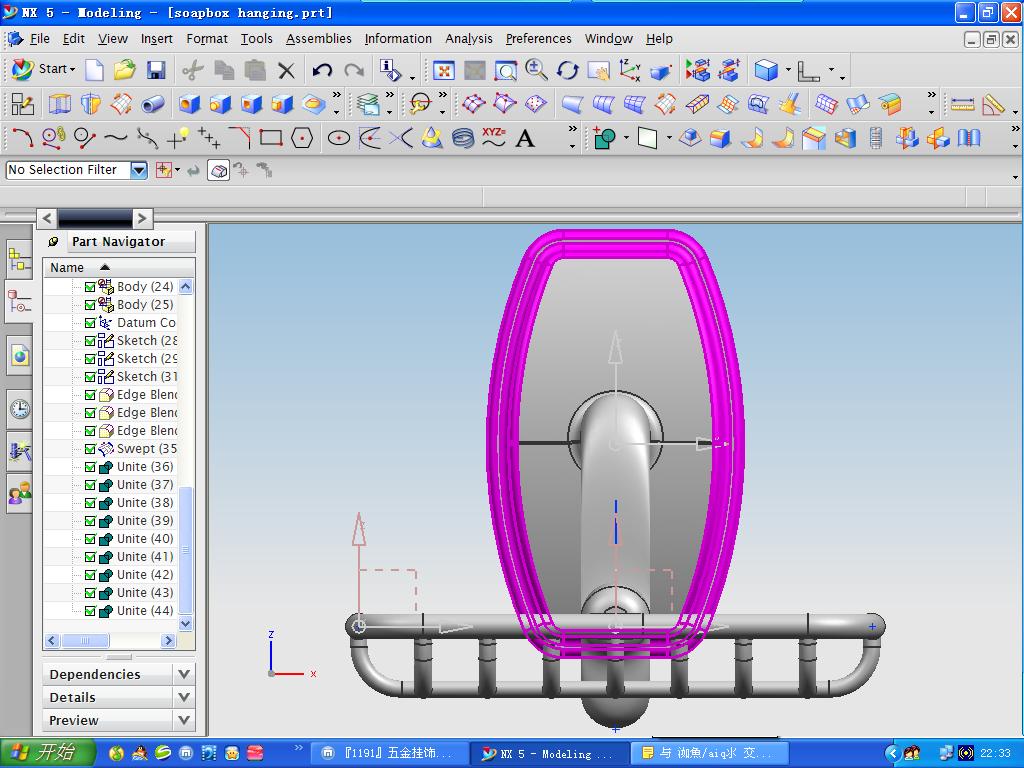
Task: Select the Pan hand tool
Action: click(x=598, y=71)
